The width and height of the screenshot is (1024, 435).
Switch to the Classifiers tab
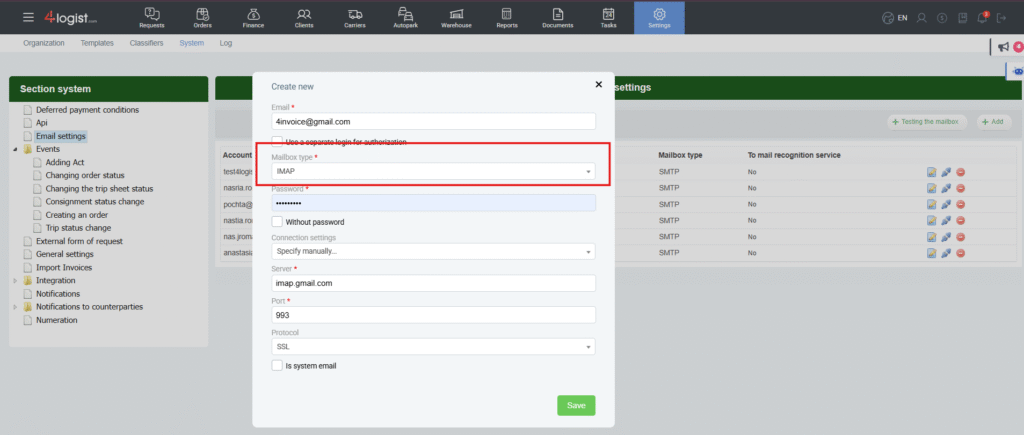[149, 44]
